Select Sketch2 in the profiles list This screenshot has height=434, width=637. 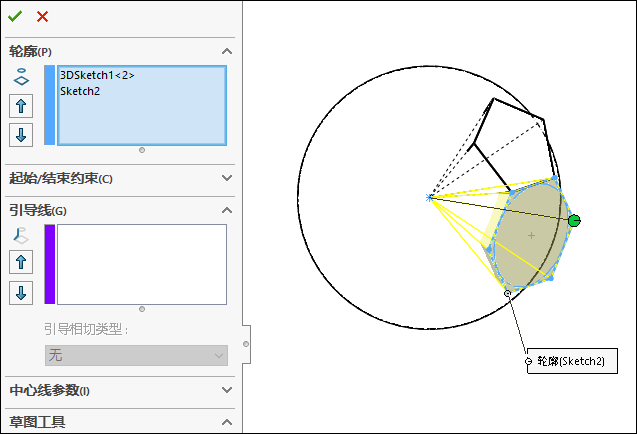(x=80, y=91)
